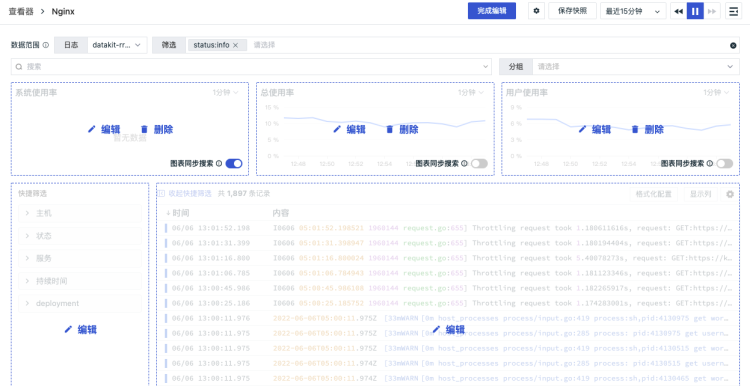Open the 最近15分钟 time range dropdown
This screenshot has height=386, width=750.
633,11
